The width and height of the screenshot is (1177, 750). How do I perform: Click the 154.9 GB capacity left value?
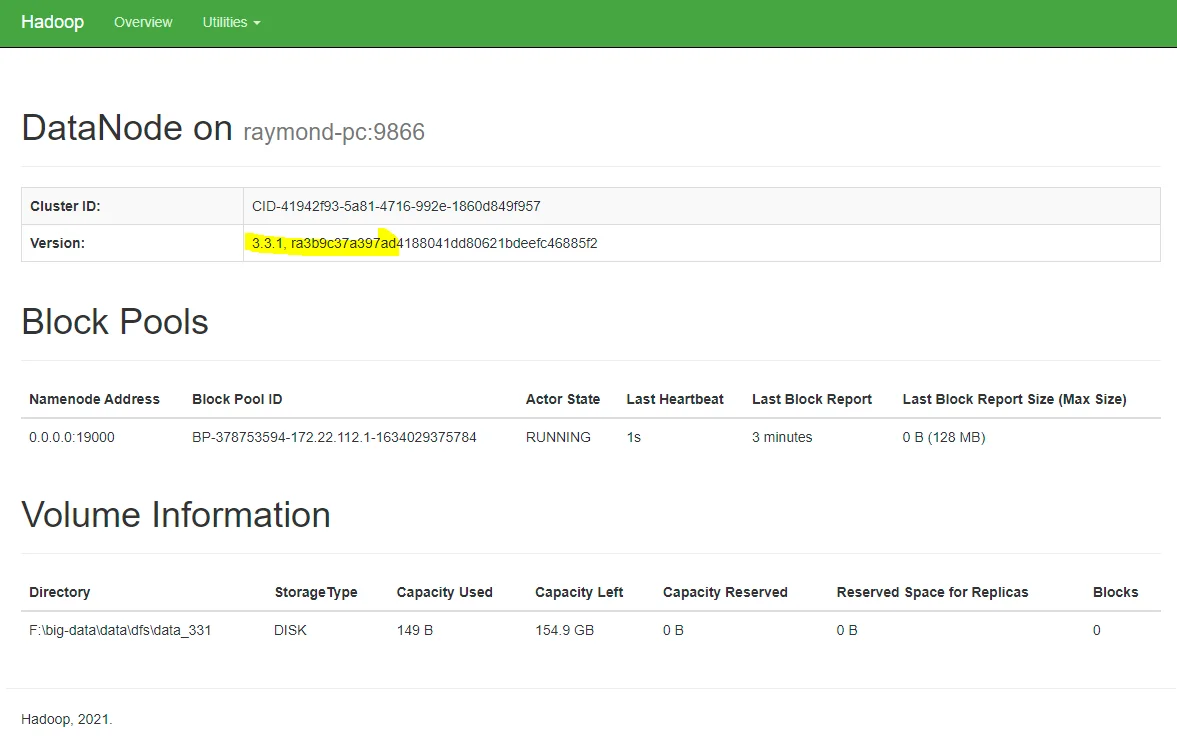(565, 630)
